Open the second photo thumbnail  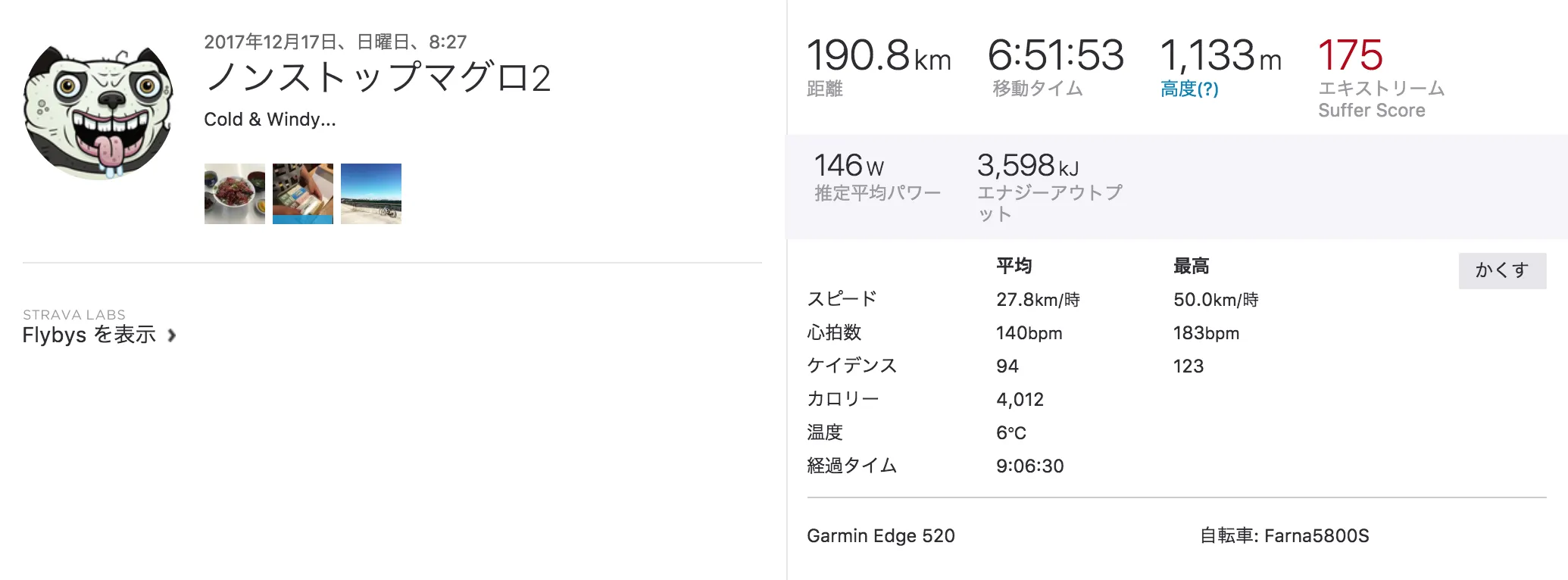tap(302, 193)
